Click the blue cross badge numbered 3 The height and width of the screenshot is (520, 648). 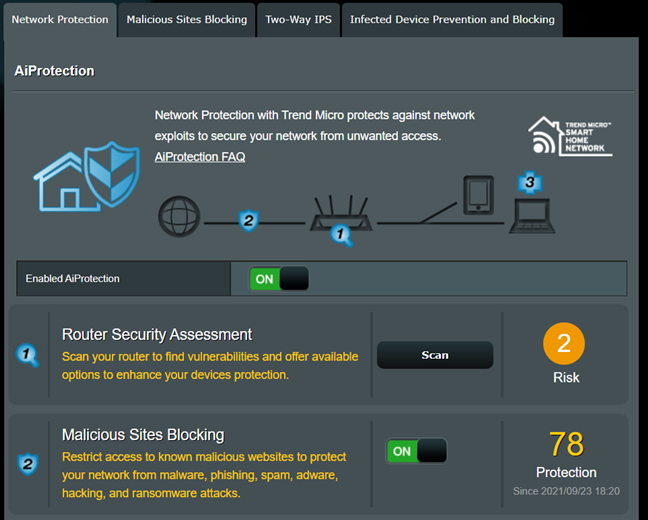click(530, 182)
